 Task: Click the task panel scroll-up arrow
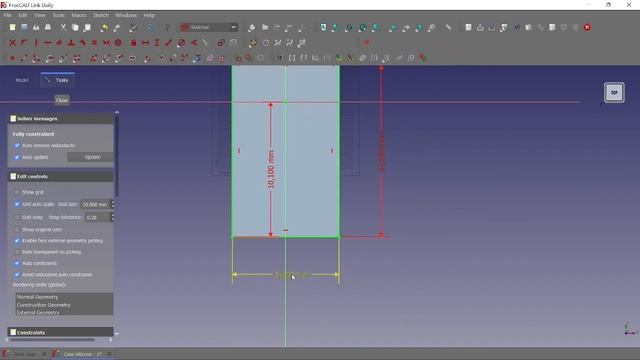(117, 112)
